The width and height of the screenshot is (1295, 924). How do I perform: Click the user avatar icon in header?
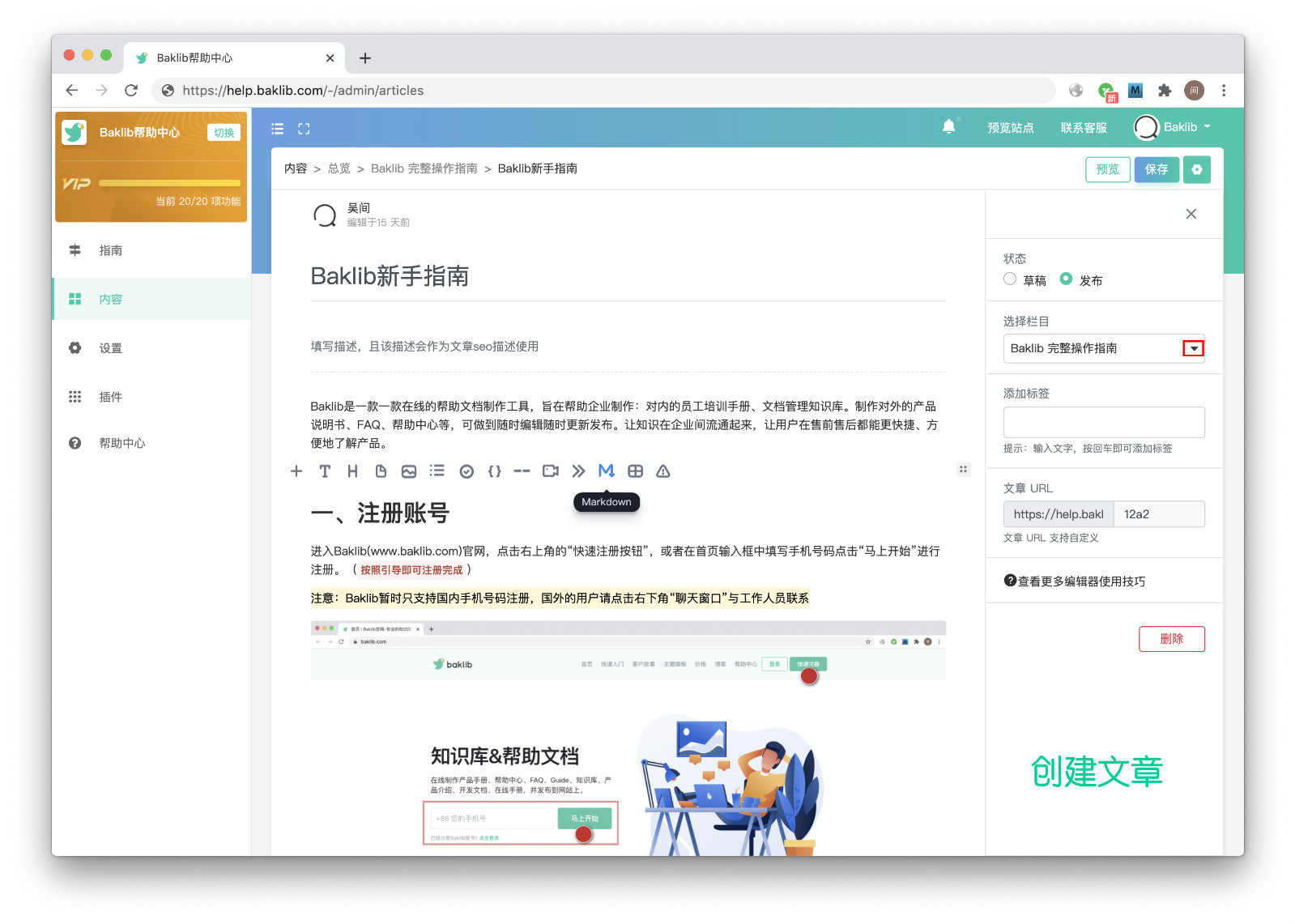click(1146, 127)
